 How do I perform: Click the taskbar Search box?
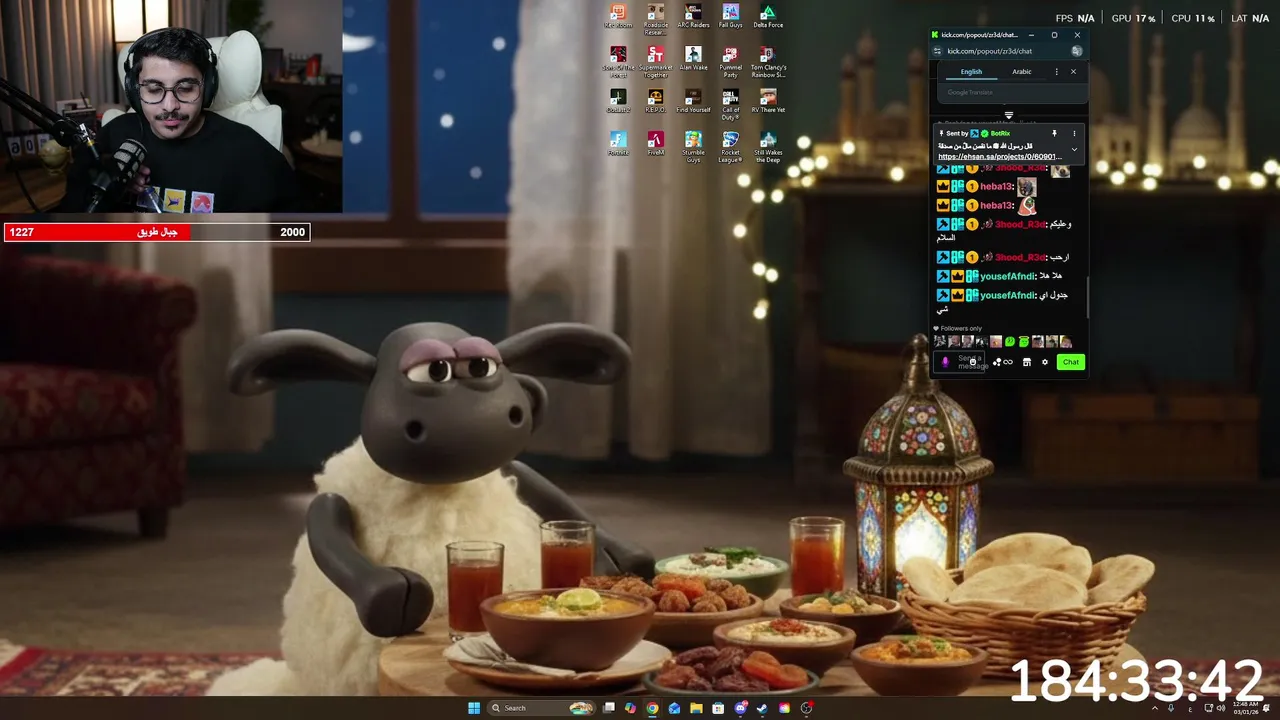coord(541,708)
